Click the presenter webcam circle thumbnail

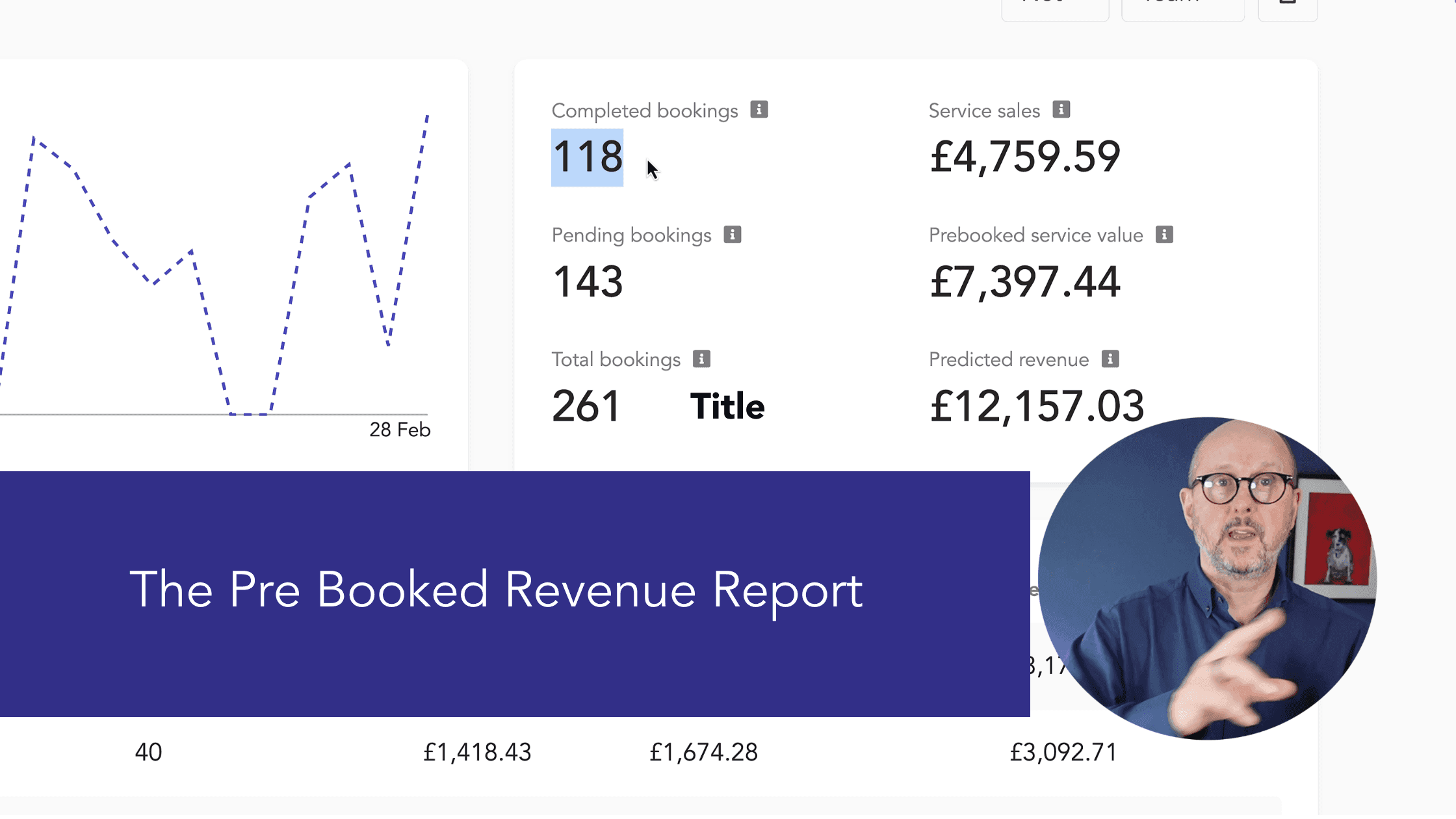[x=1206, y=578]
